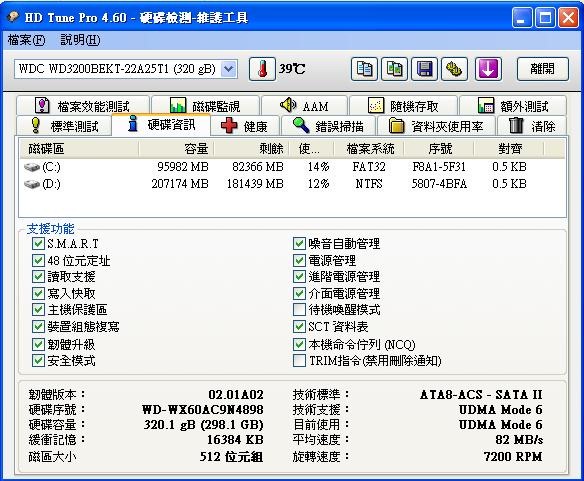584x481 pixels.
Task: Select the 207174 MB capacity cell
Action: pyautogui.click(x=180, y=184)
